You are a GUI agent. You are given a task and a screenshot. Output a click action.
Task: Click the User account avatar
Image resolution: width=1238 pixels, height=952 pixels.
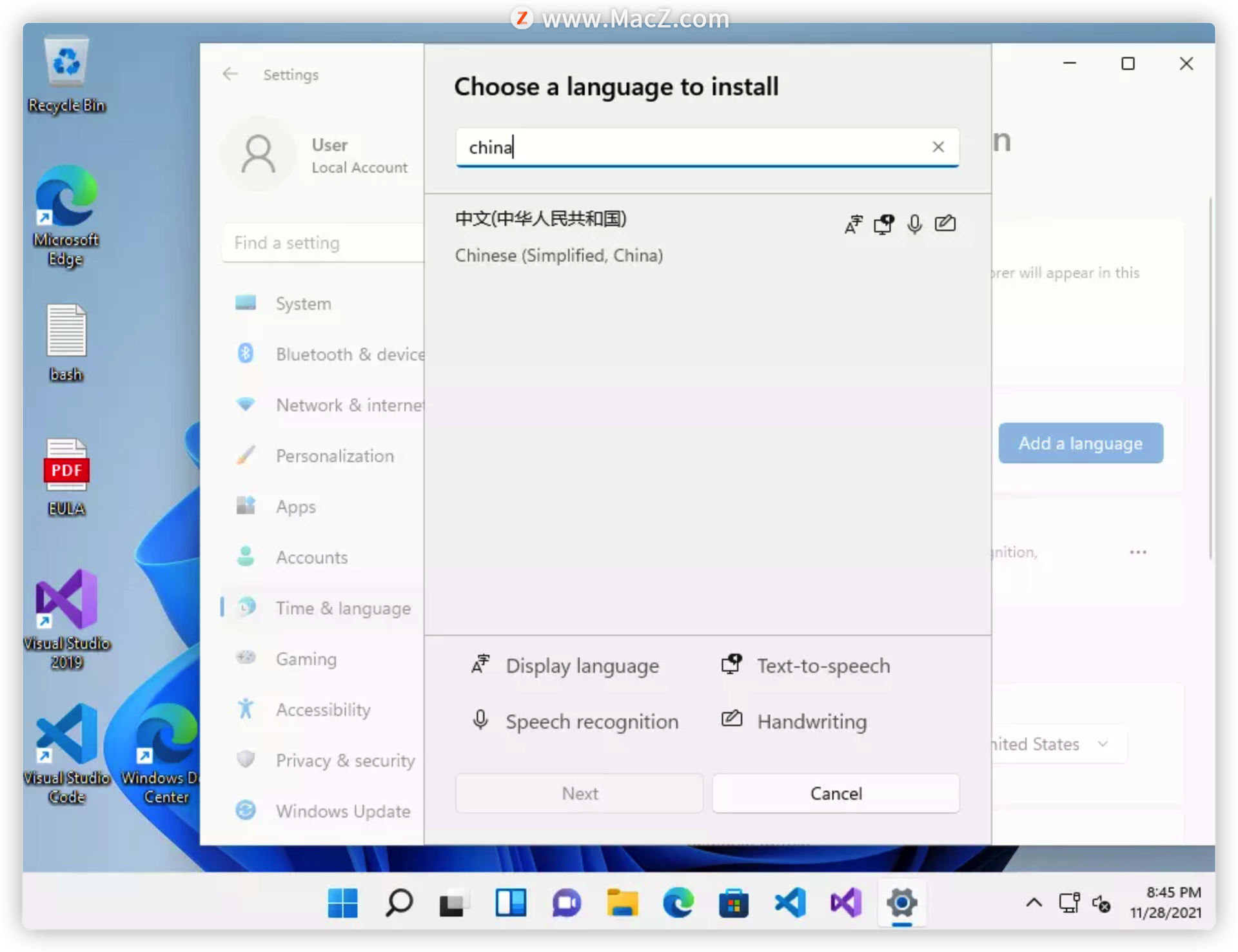[x=259, y=153]
